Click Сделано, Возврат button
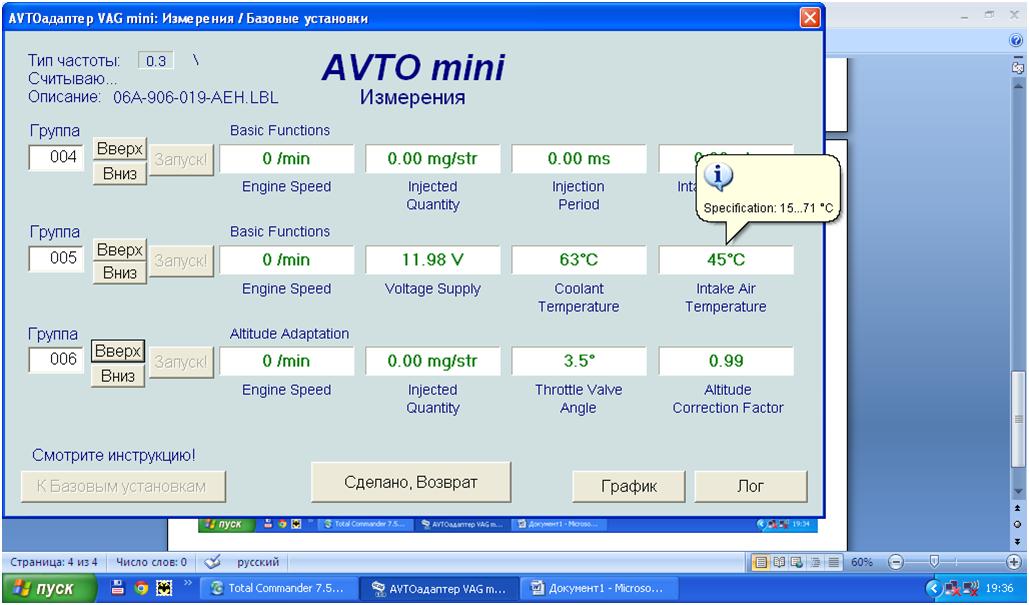The height and width of the screenshot is (605, 1029). click(411, 483)
